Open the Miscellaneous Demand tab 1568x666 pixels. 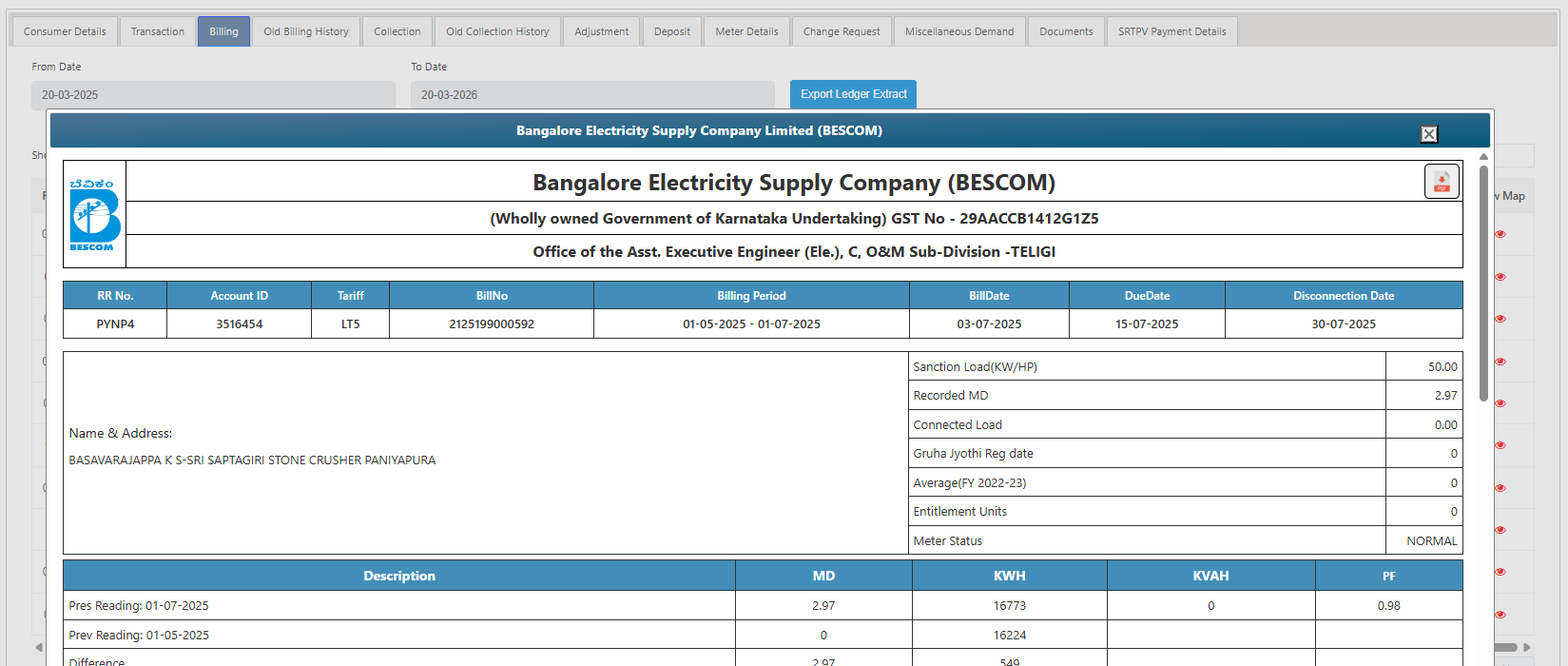tap(958, 31)
